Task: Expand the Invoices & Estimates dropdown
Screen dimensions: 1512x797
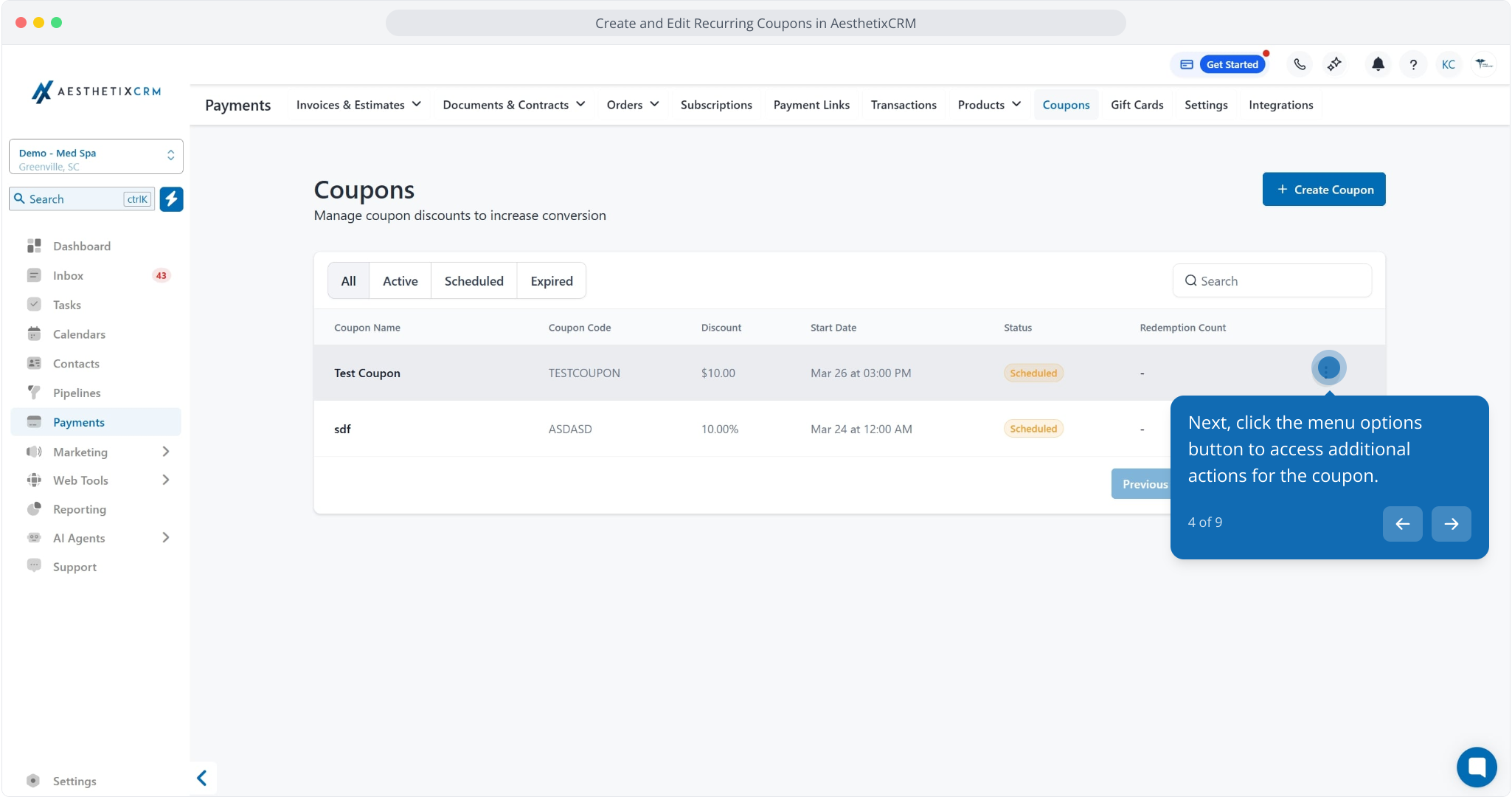Action: click(358, 105)
